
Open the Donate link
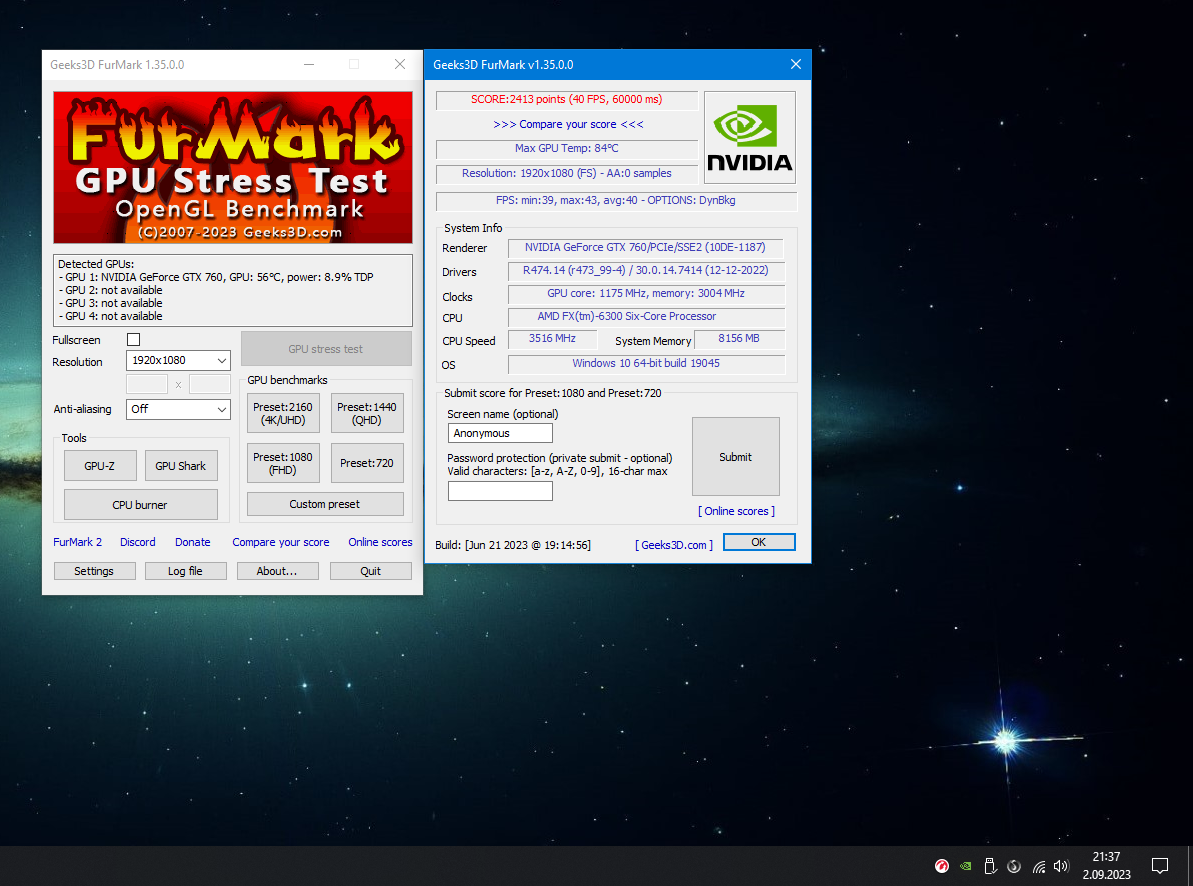(192, 542)
